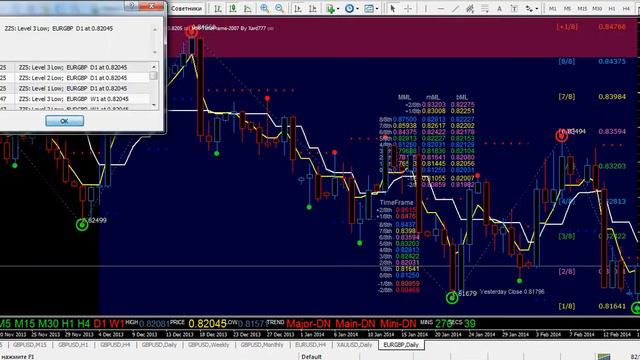
Task: Switch chart to M15 timeframe
Action: 582,9
